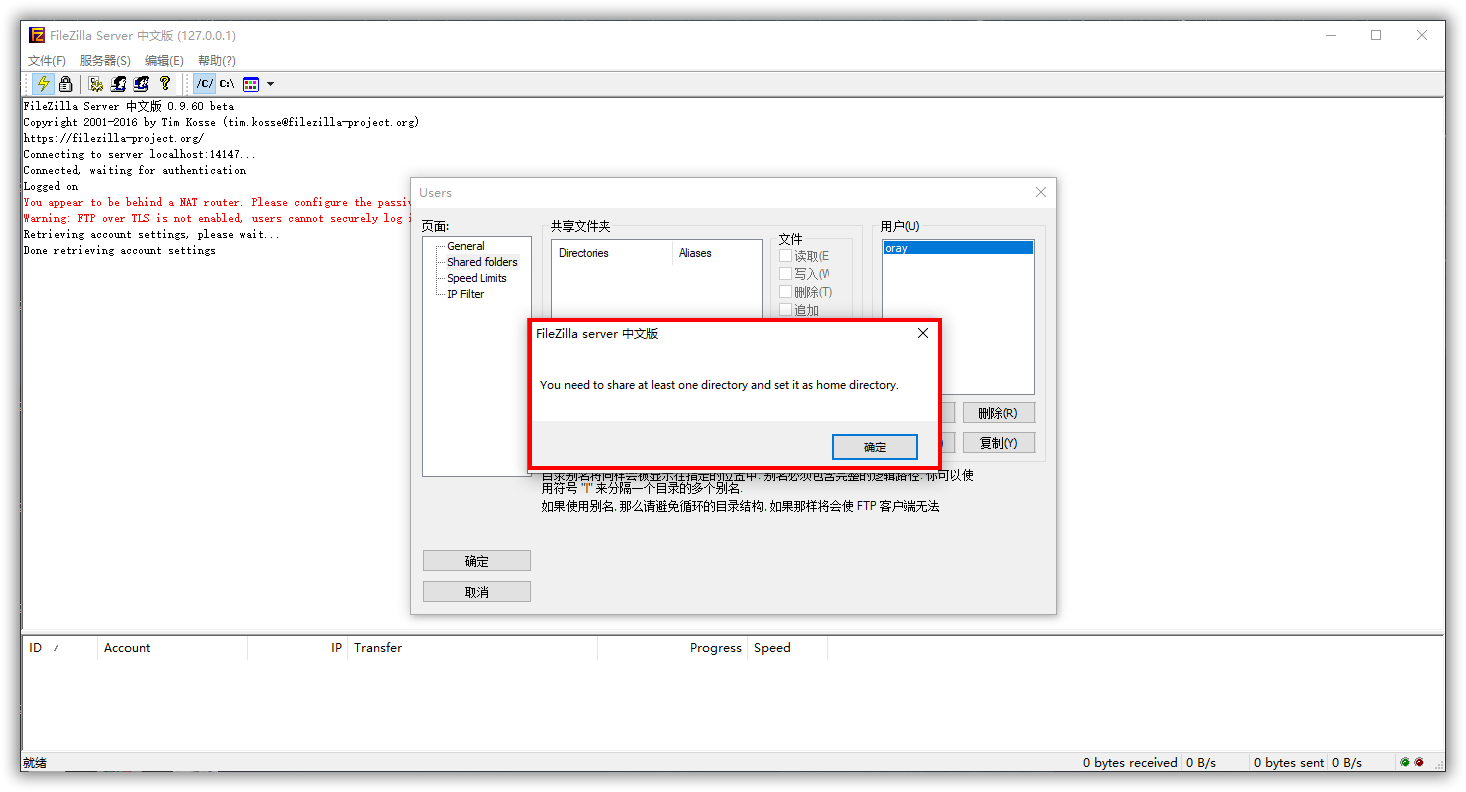
Task: Toggle the 写入 file permission checkbox
Action: pos(785,274)
